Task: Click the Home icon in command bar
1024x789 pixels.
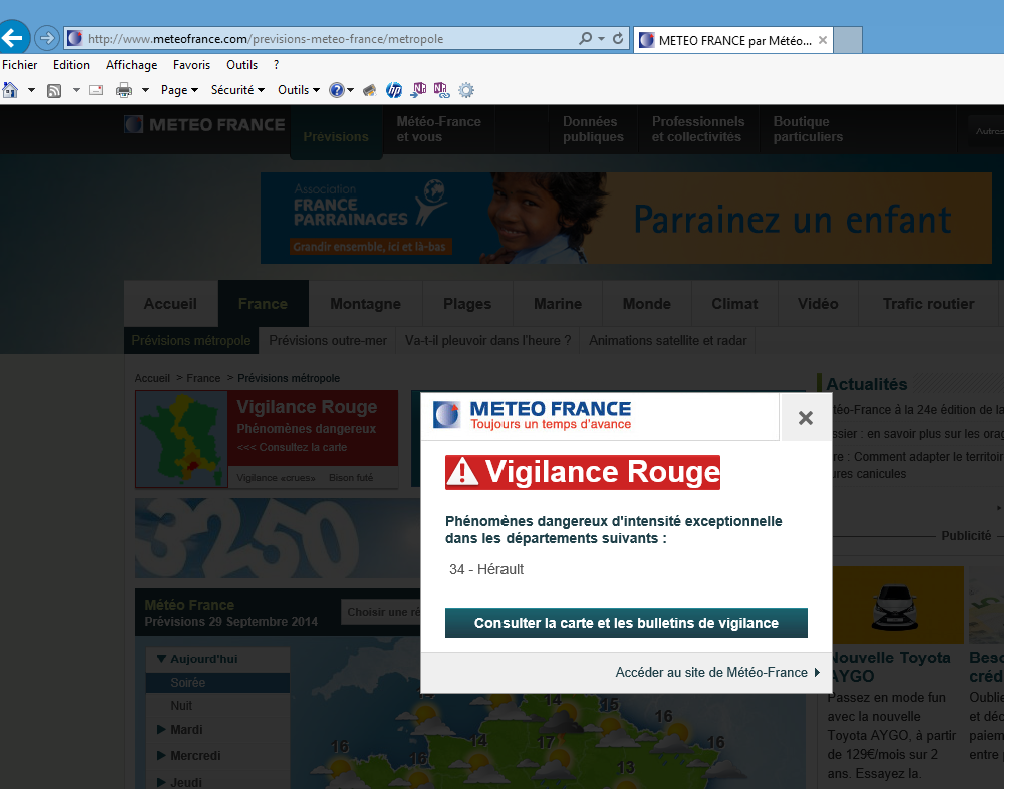Action: (x=10, y=90)
